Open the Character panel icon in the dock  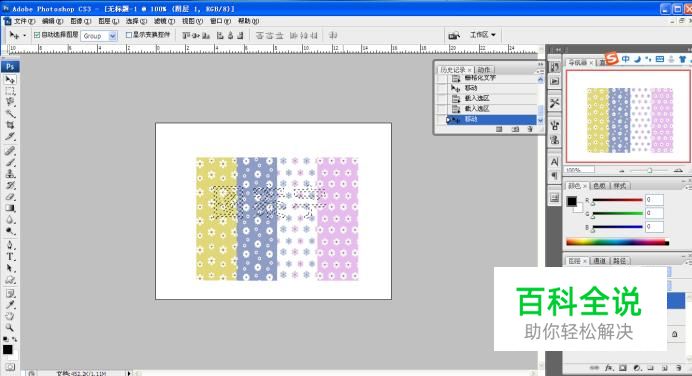click(555, 162)
